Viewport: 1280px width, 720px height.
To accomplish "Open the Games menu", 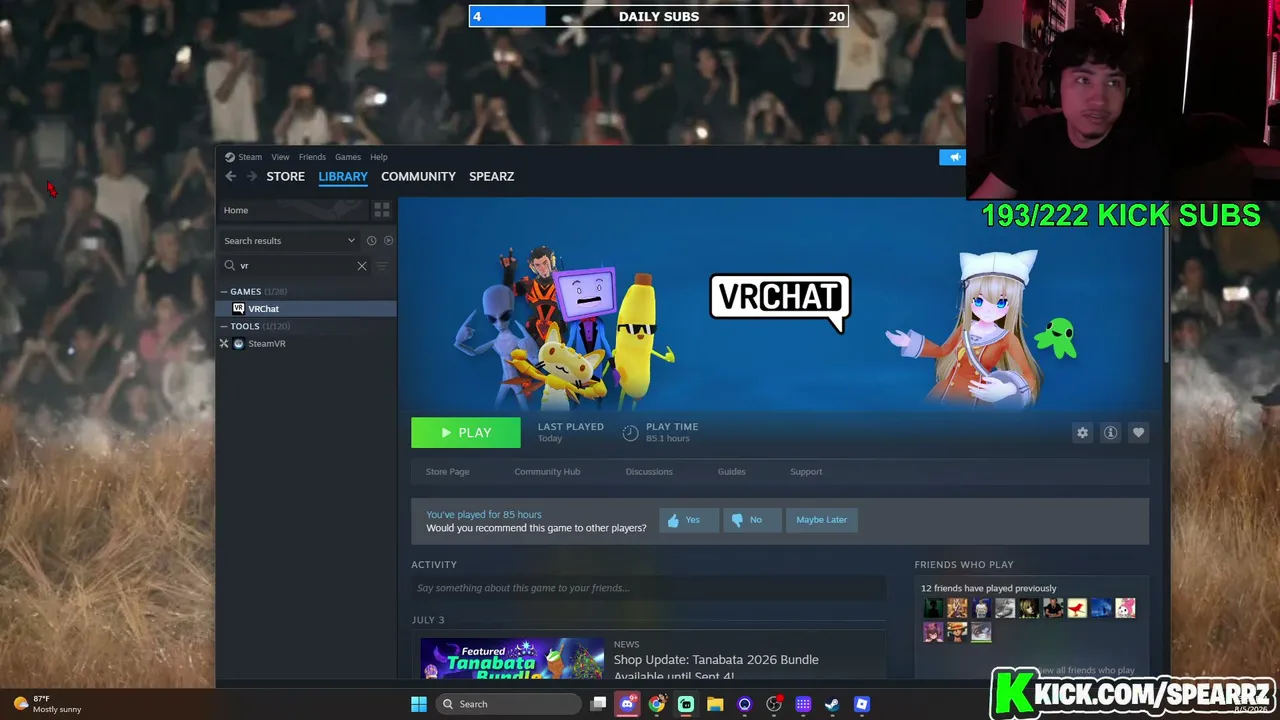I will pos(348,157).
